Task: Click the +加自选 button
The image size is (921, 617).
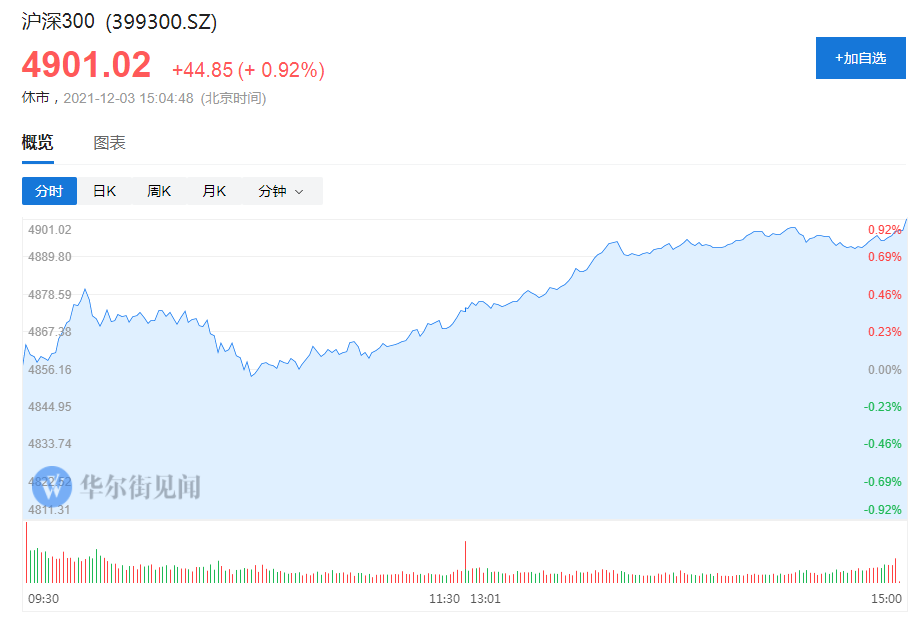Action: [x=860, y=58]
